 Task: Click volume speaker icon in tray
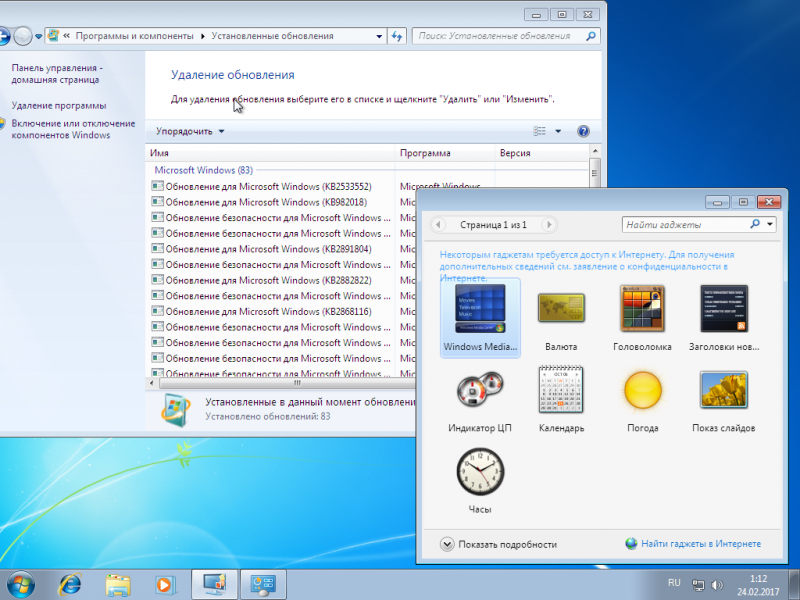coord(717,585)
